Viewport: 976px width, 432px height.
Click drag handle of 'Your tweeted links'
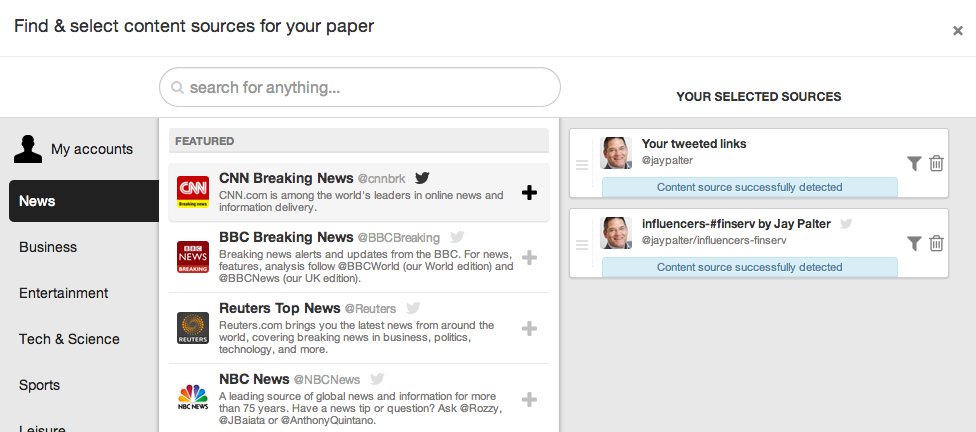tap(582, 166)
